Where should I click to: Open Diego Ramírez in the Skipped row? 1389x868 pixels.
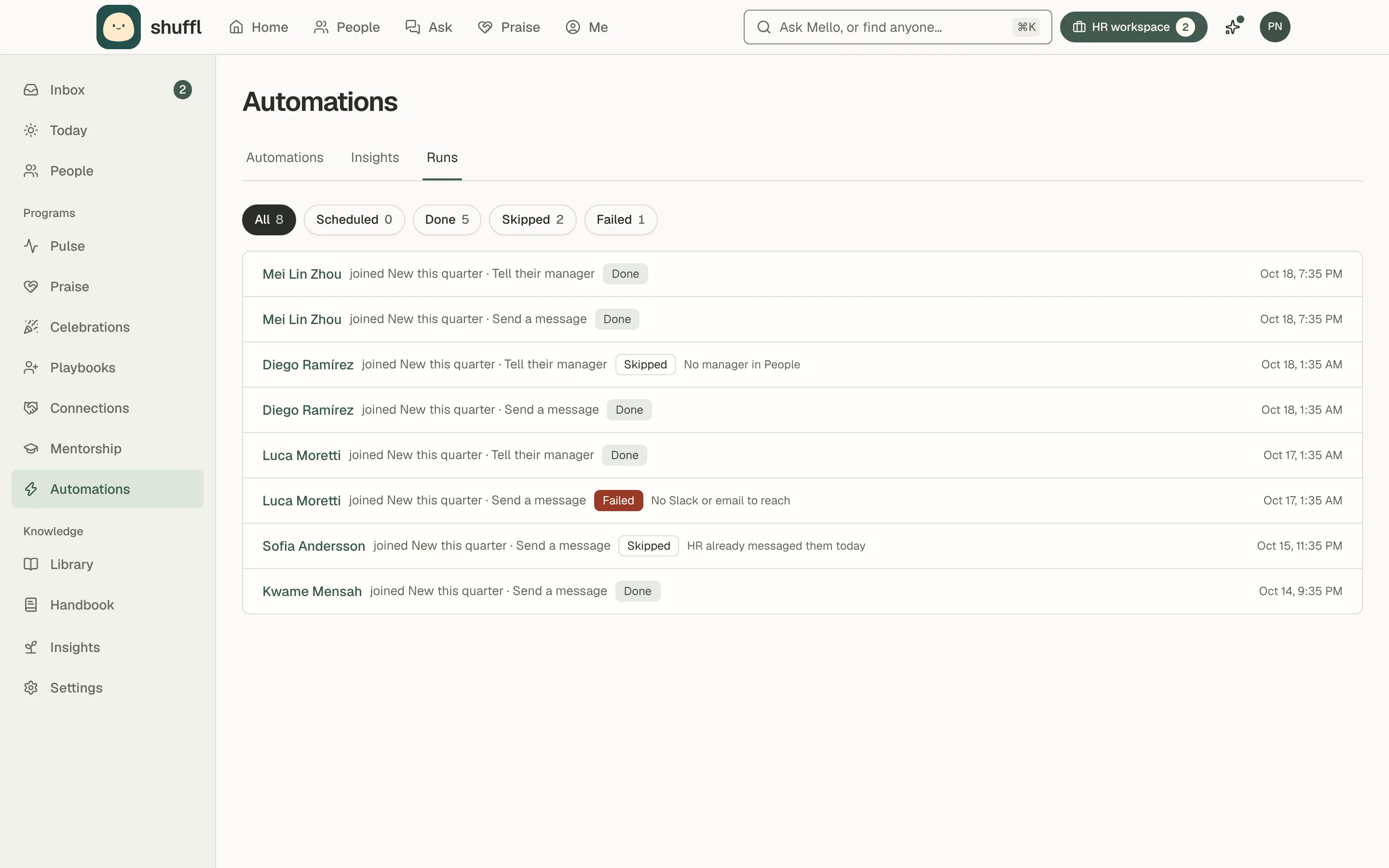click(308, 365)
